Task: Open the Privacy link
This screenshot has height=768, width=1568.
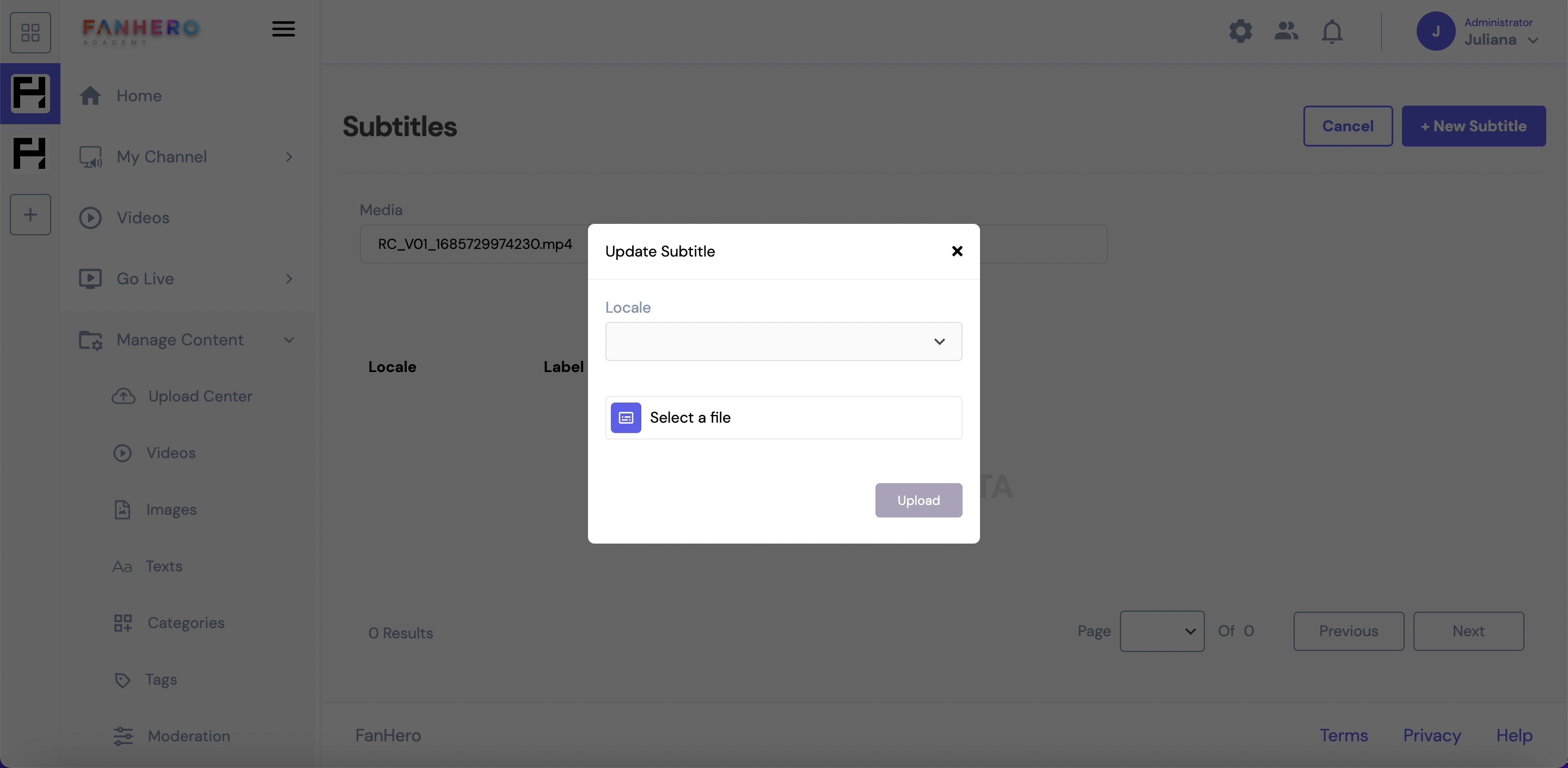Action: [x=1432, y=735]
